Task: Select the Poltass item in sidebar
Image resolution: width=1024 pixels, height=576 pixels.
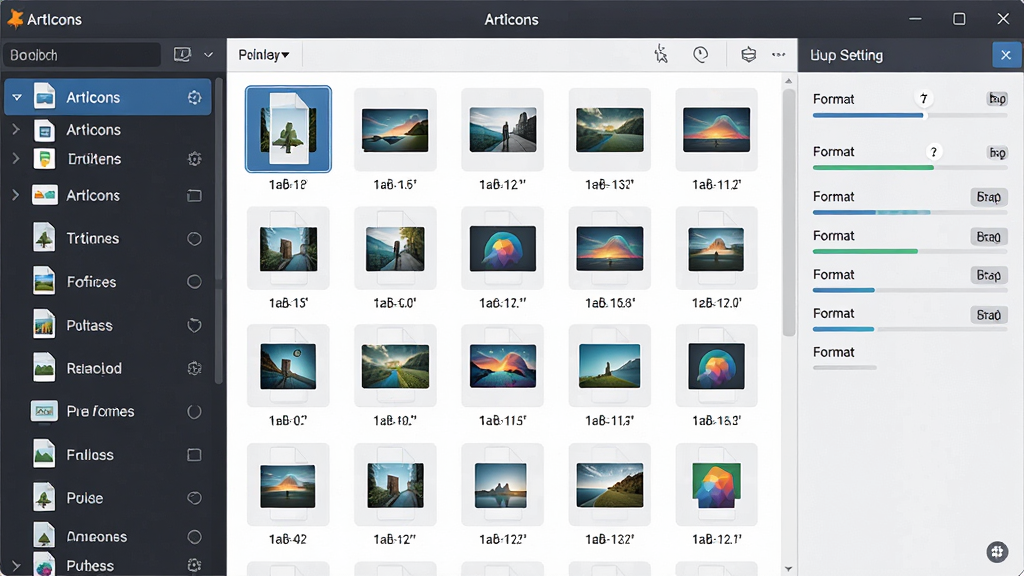Action: click(x=110, y=325)
